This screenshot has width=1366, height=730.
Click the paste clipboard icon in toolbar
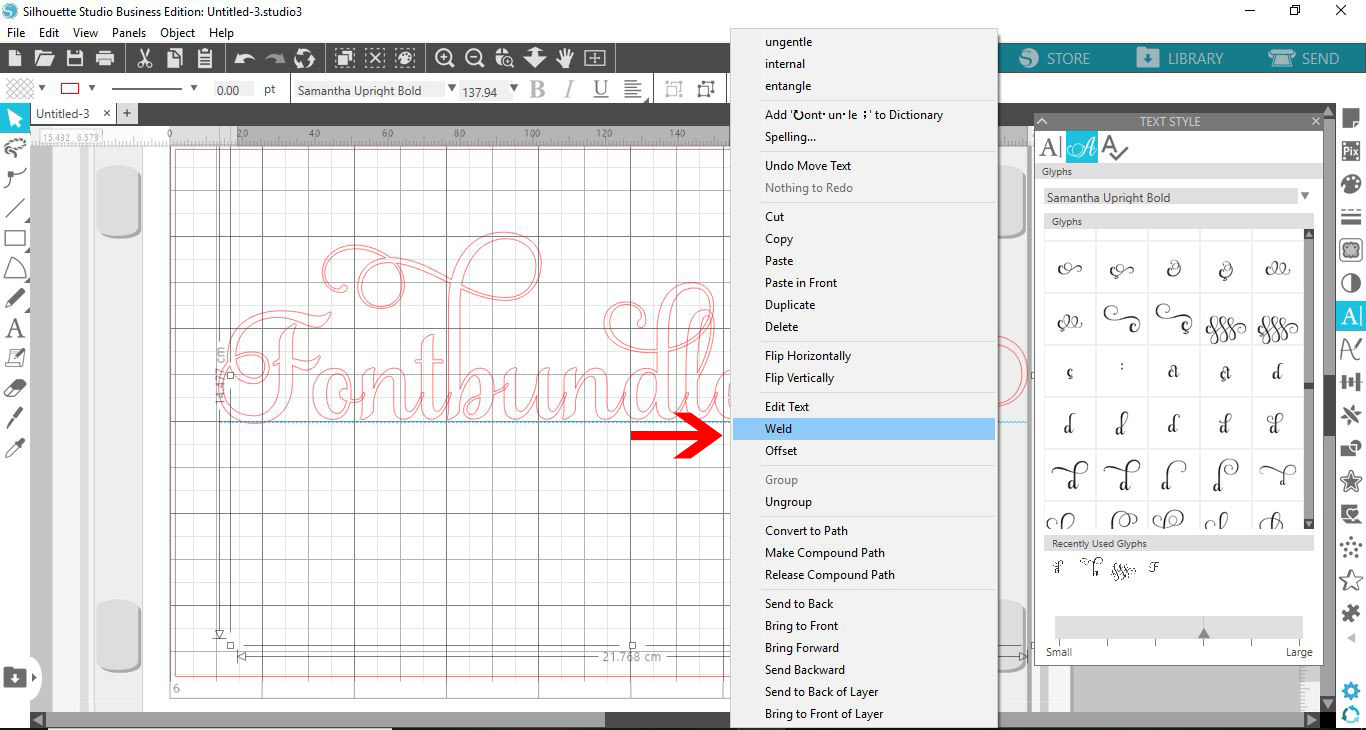(x=204, y=58)
